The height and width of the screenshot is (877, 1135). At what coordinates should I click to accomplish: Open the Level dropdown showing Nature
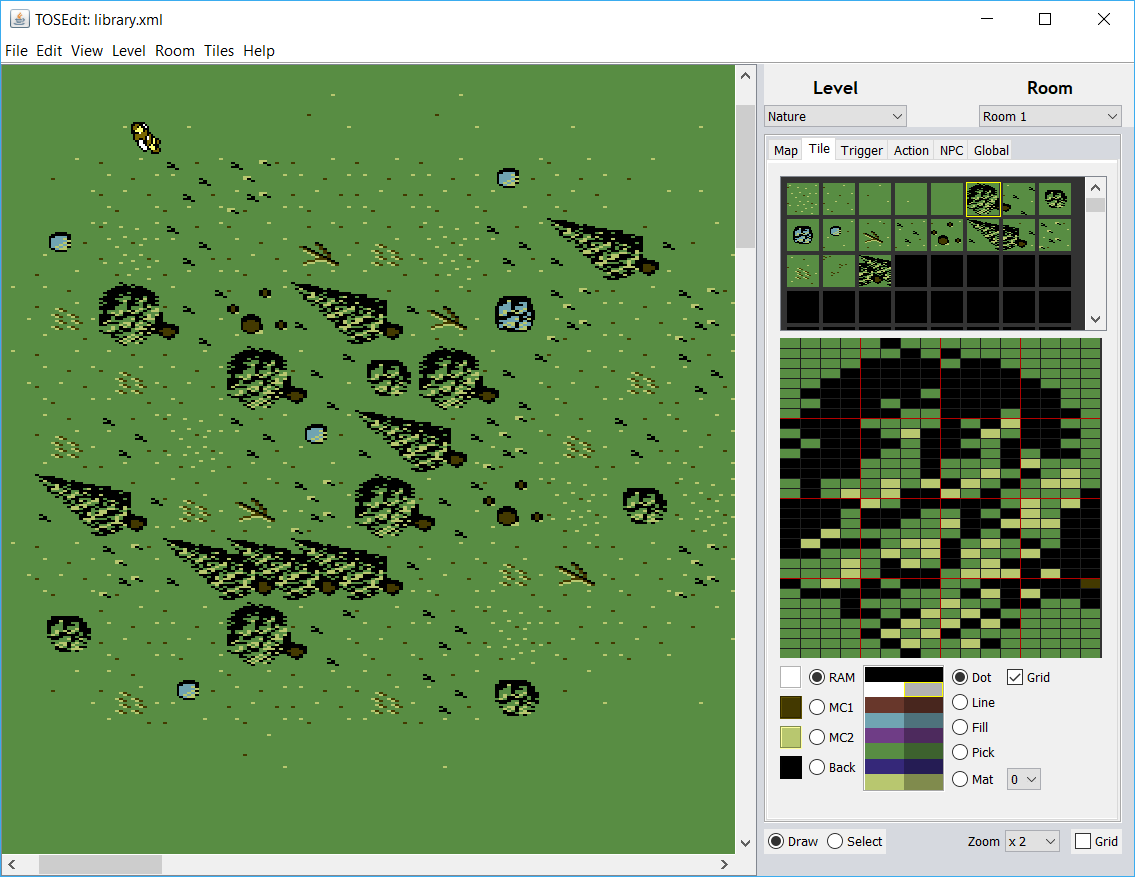835,116
